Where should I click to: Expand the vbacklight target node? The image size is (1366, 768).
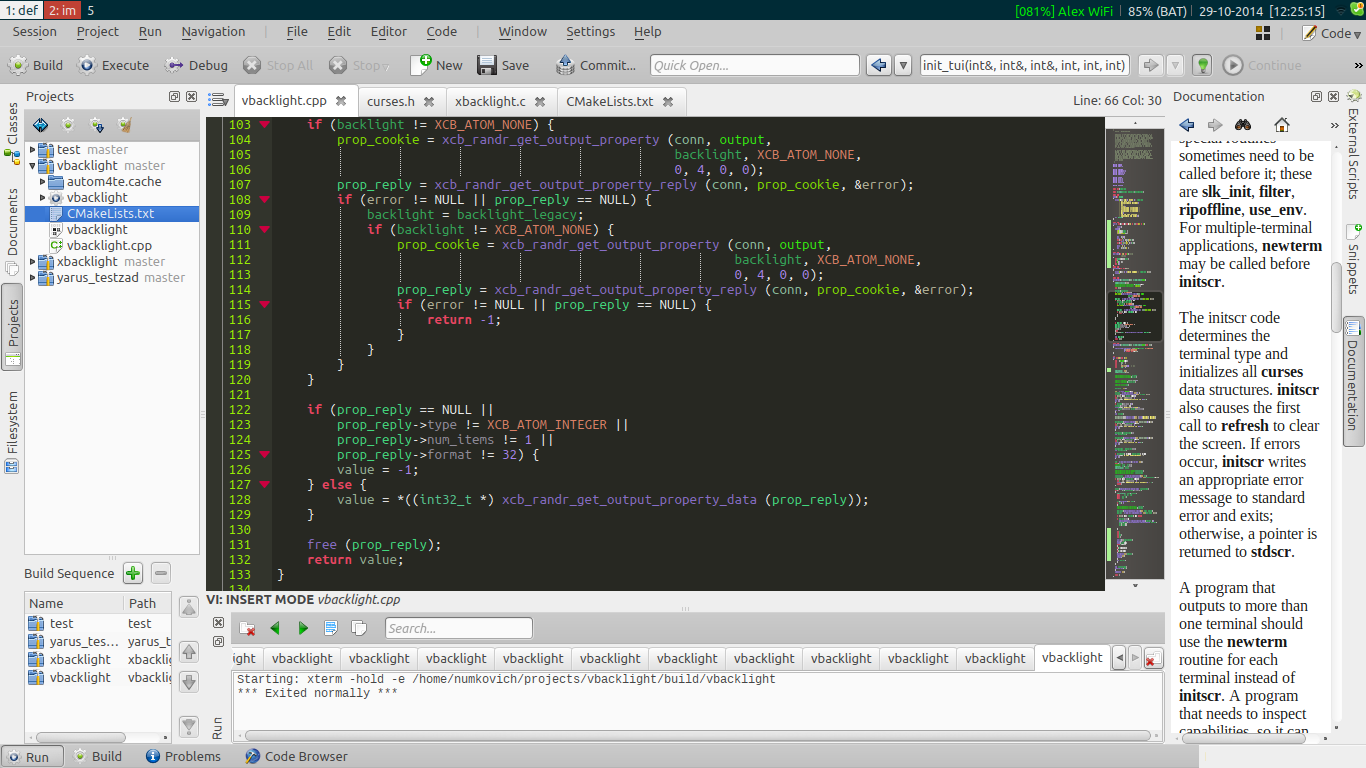[x=43, y=198]
